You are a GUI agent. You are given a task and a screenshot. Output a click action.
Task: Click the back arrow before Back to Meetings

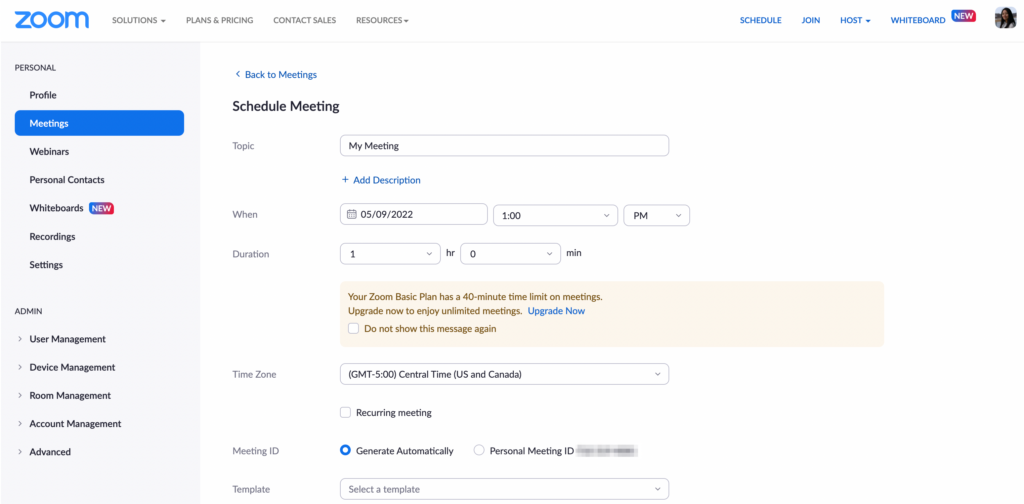(x=238, y=74)
